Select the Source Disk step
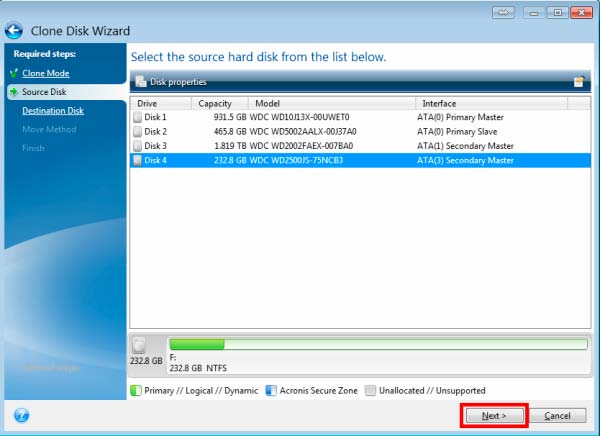600x436 pixels. point(44,92)
